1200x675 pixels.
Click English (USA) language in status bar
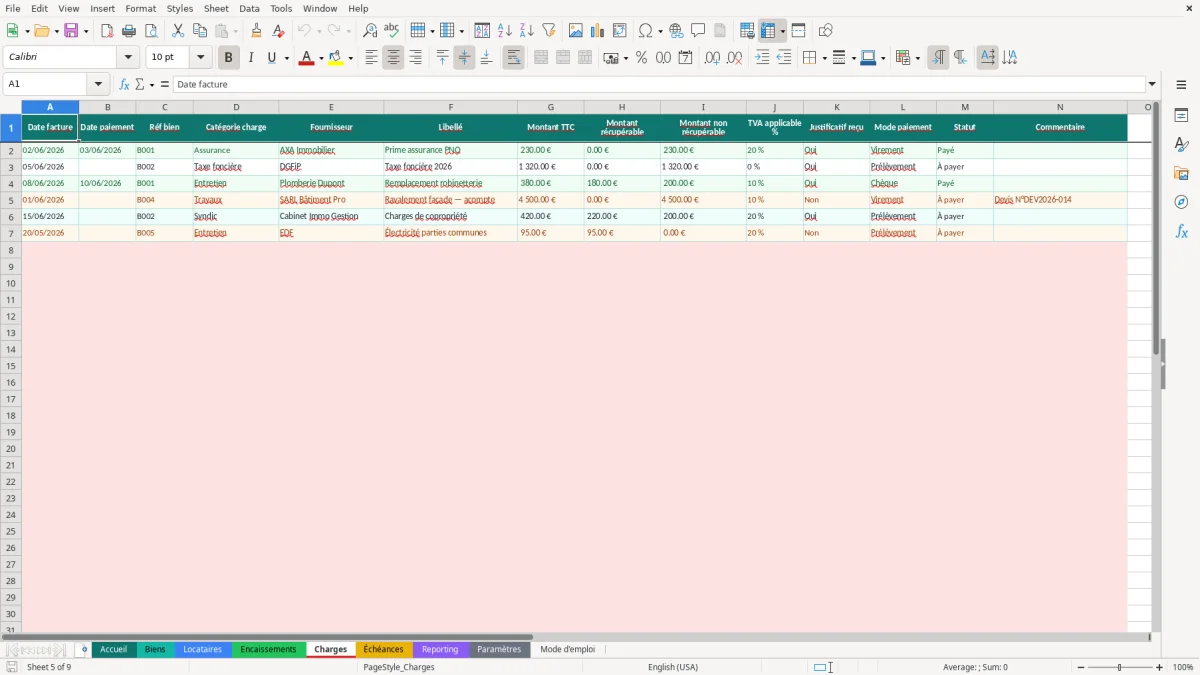pos(673,667)
